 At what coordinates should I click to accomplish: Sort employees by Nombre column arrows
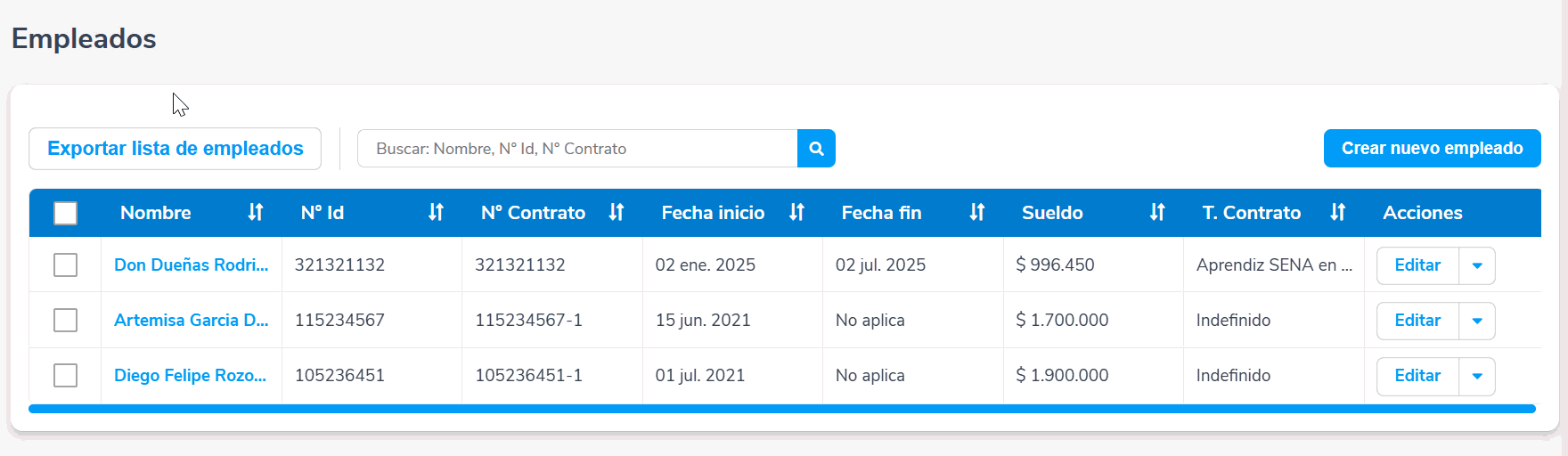(x=256, y=212)
